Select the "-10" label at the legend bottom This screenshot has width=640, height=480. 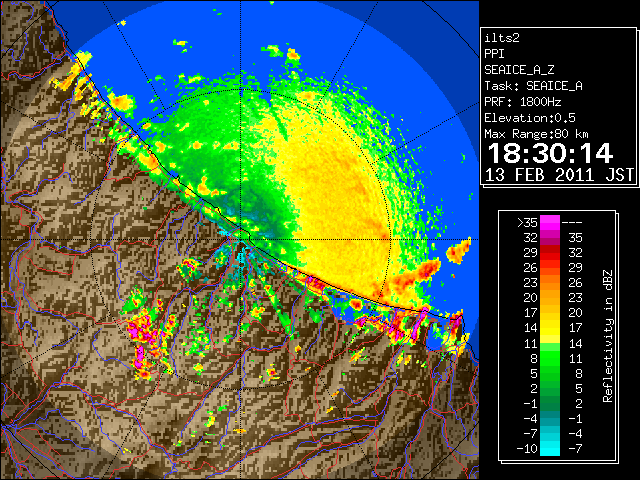point(527,448)
